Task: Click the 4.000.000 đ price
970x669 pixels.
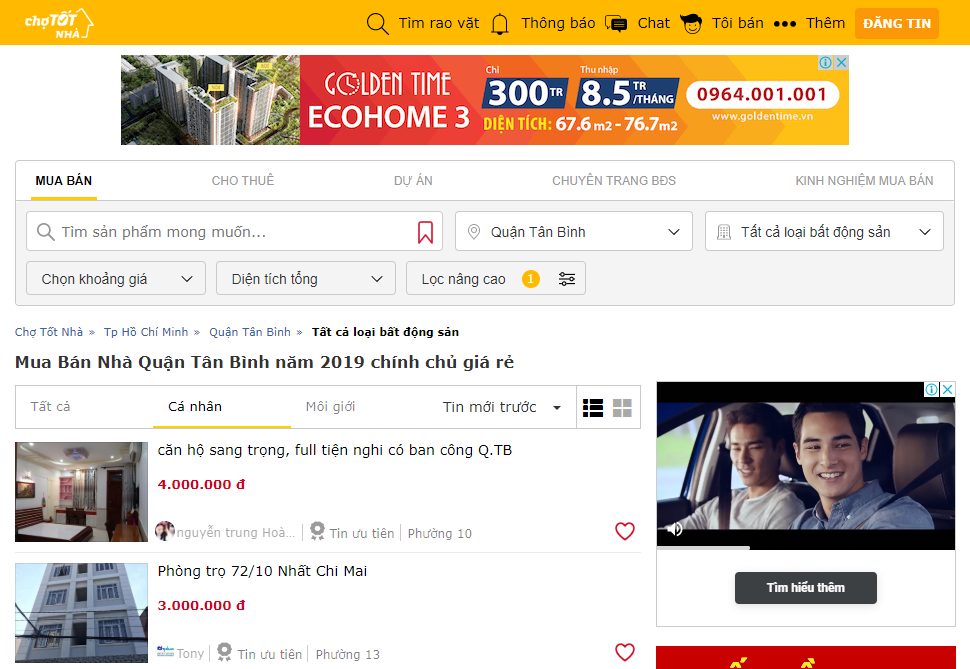Action: tap(201, 485)
